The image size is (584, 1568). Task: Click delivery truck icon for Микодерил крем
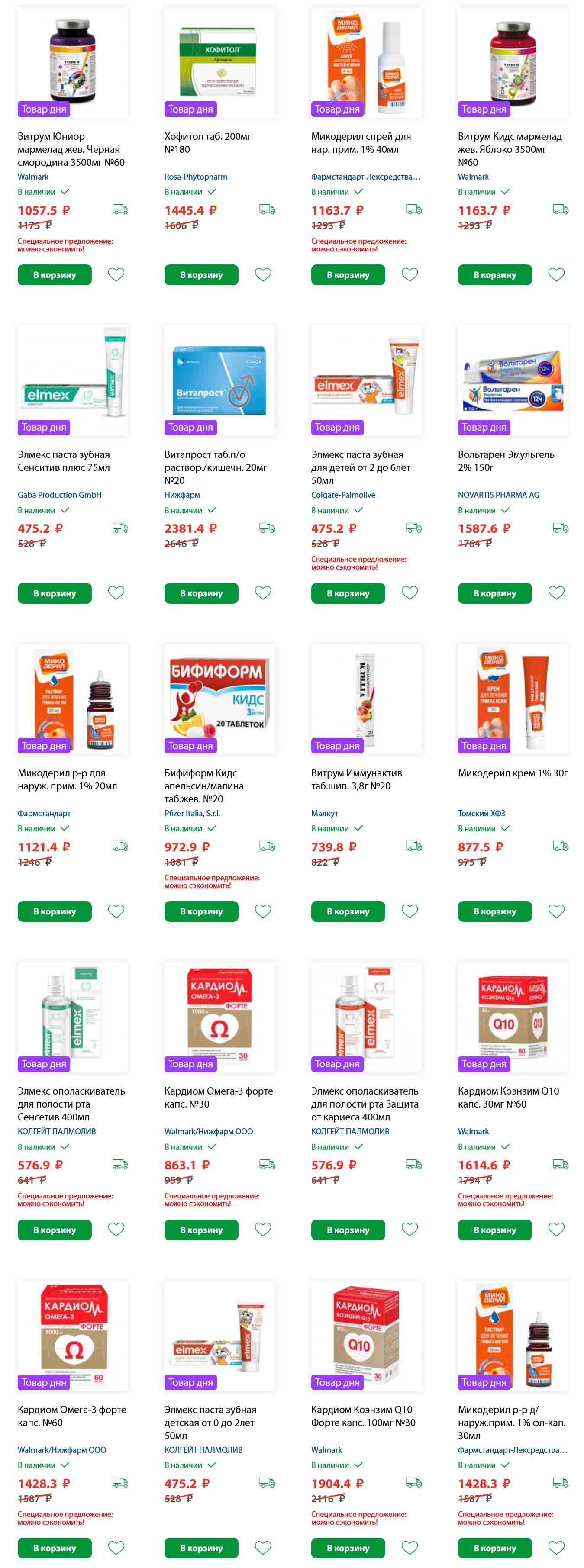point(560,846)
